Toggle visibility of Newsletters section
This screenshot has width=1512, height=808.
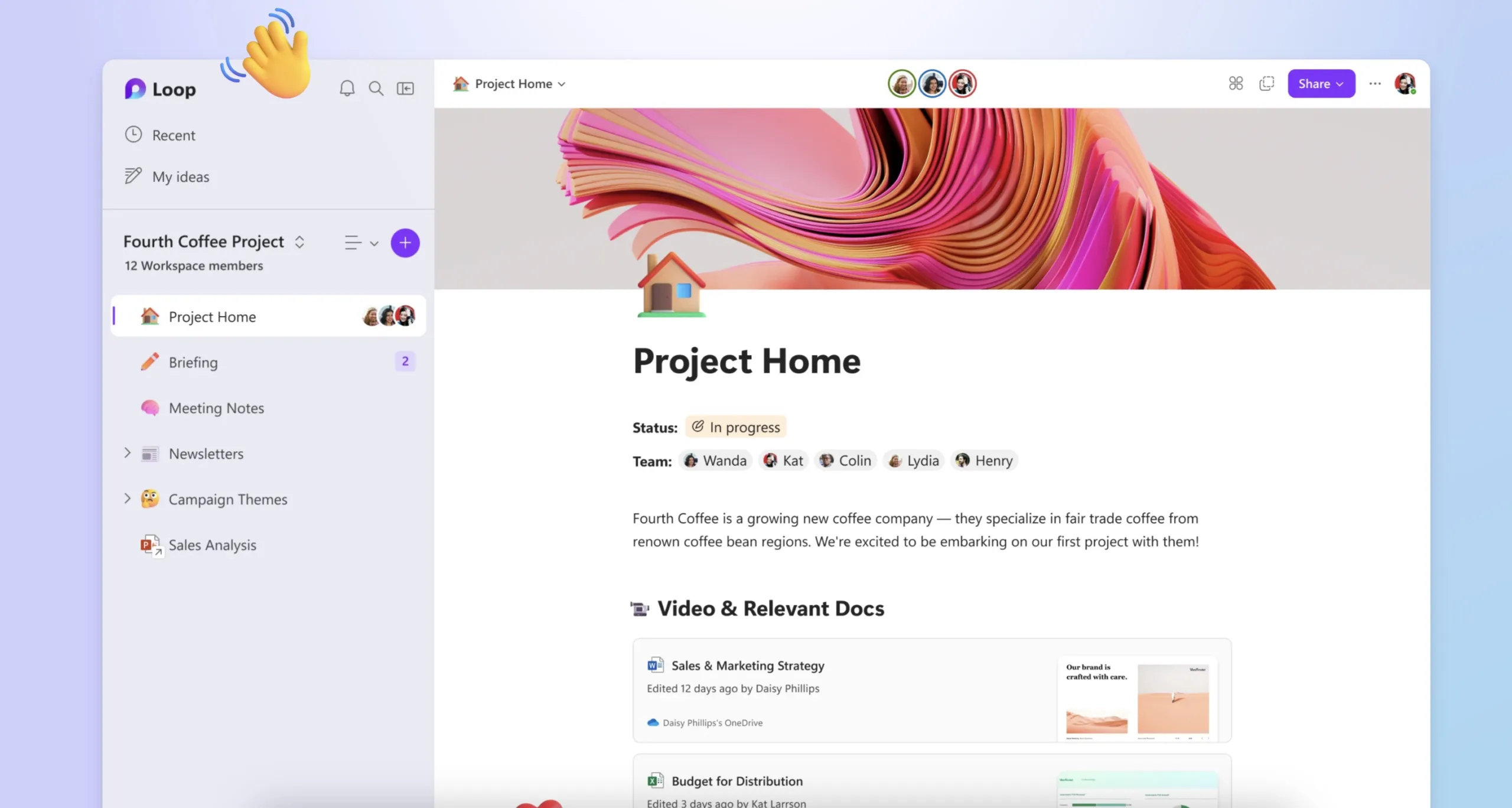(128, 453)
